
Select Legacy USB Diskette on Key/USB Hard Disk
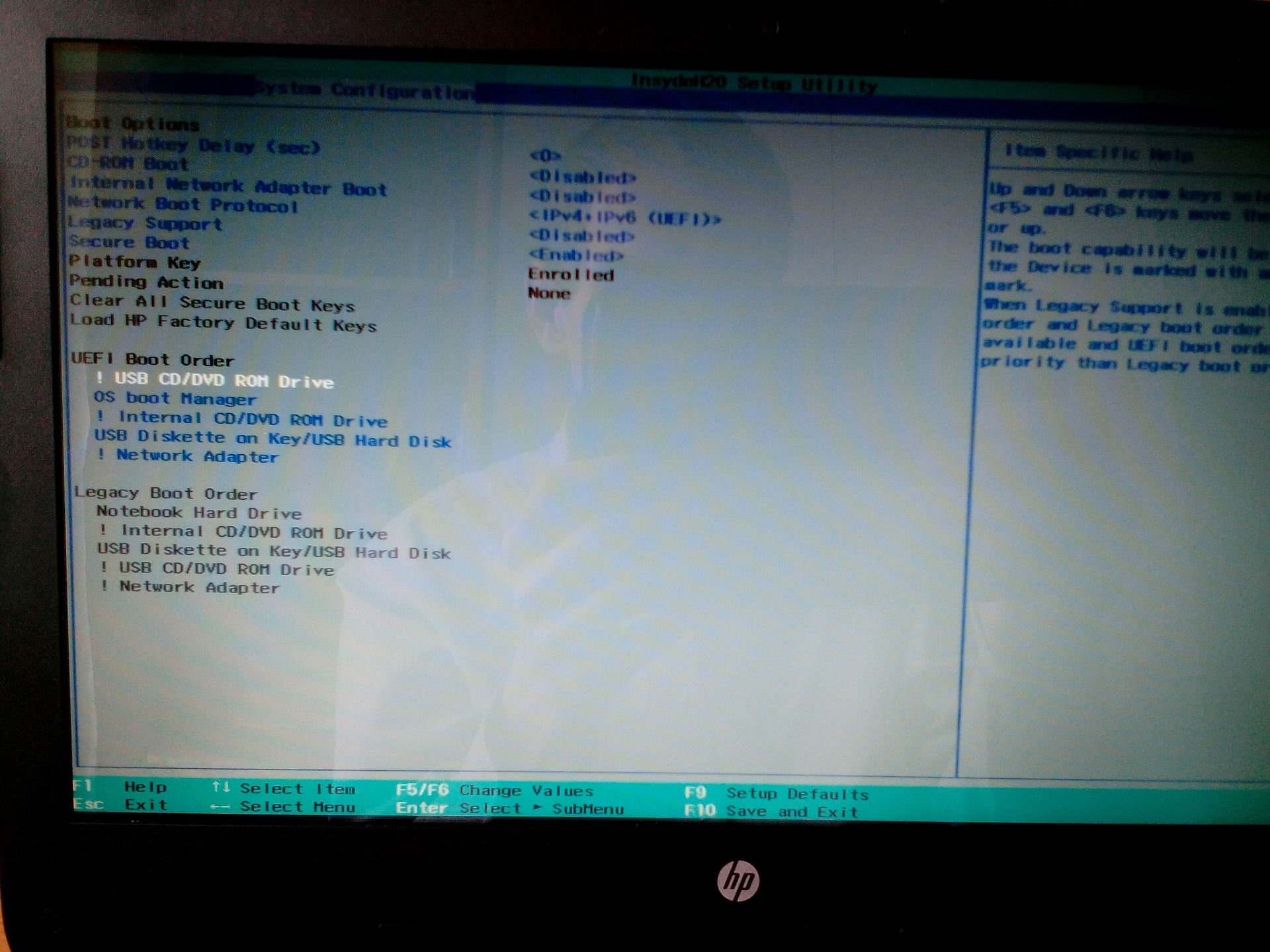[274, 551]
